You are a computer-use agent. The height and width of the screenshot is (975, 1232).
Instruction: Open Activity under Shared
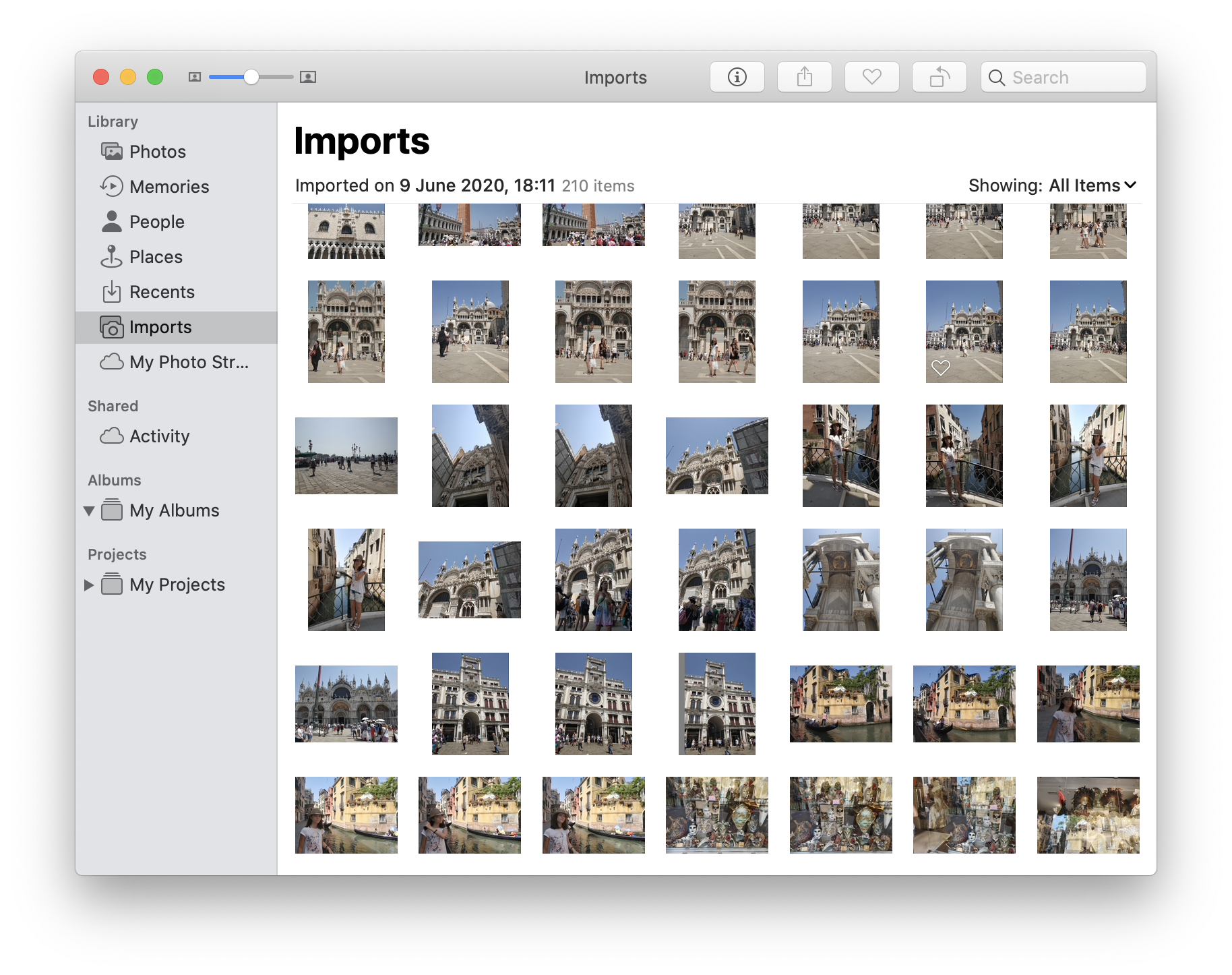click(x=159, y=436)
